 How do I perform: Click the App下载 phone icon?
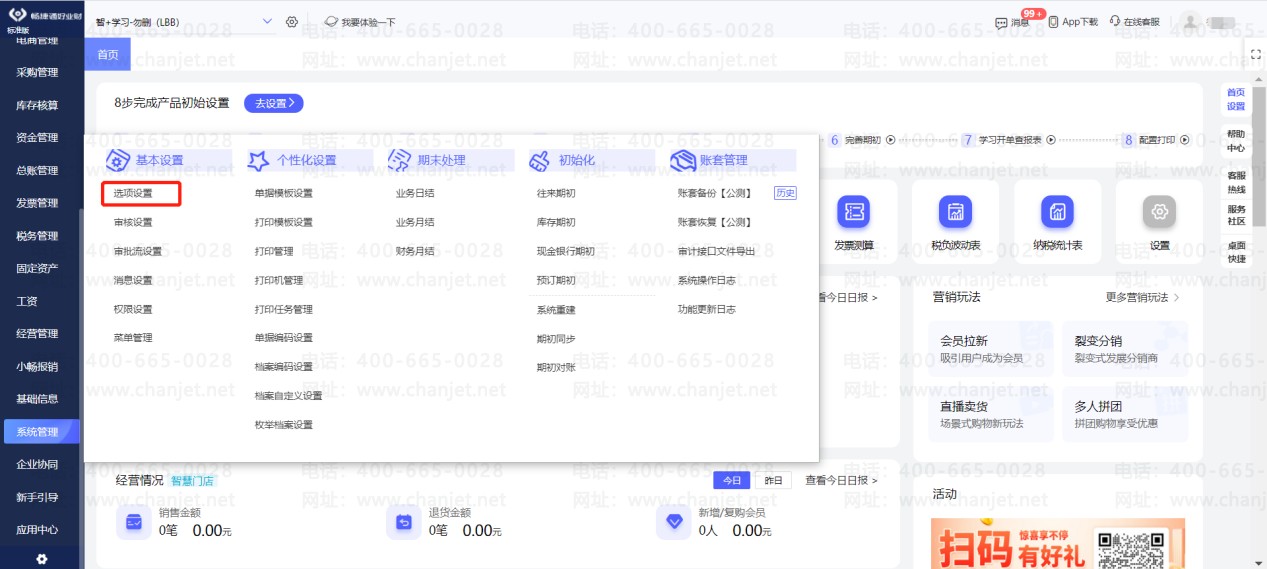pos(1053,21)
